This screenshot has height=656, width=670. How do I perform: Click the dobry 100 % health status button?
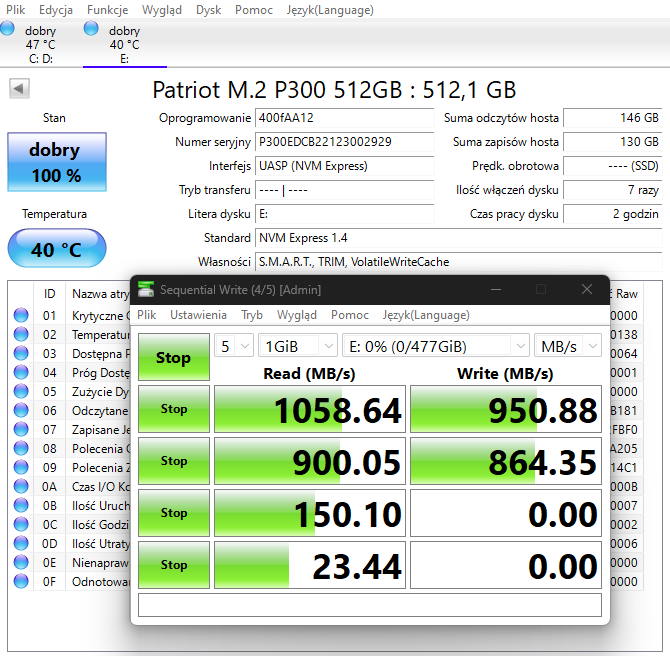pos(55,163)
